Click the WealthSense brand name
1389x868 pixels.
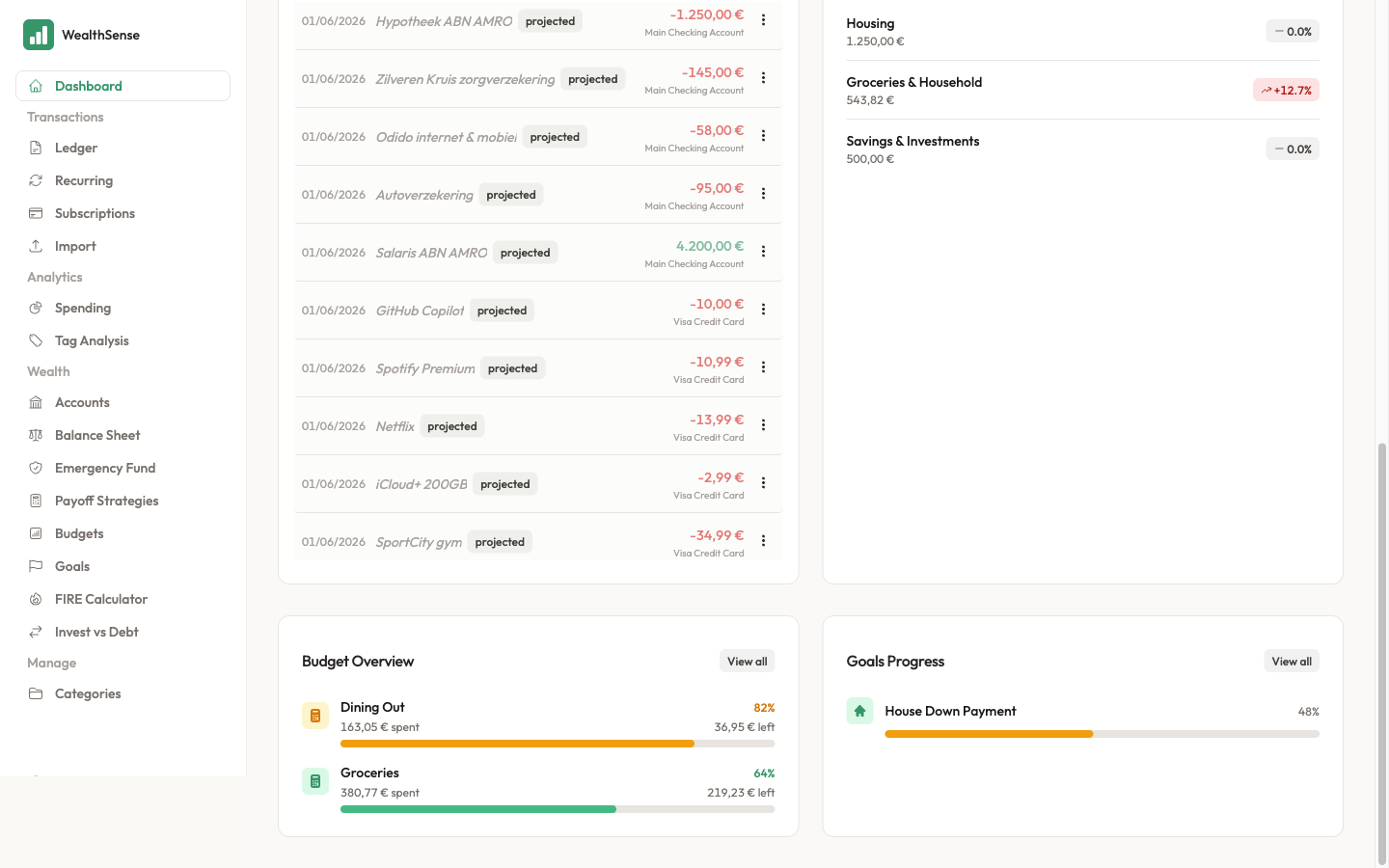coord(100,35)
